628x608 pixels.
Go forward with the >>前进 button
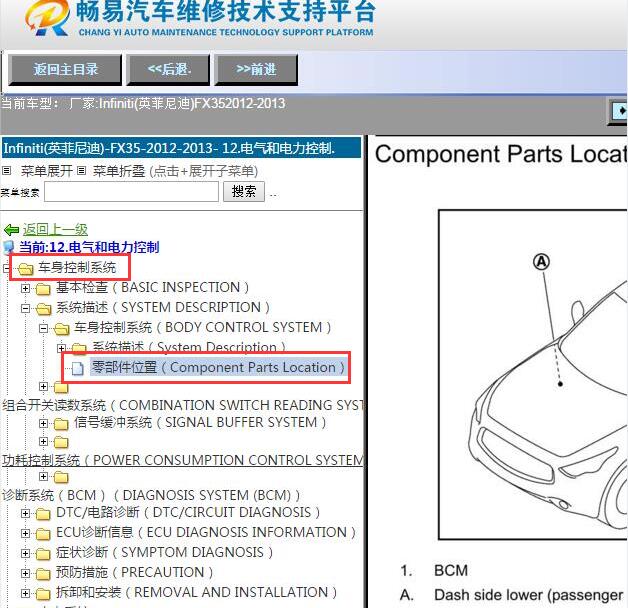click(256, 70)
